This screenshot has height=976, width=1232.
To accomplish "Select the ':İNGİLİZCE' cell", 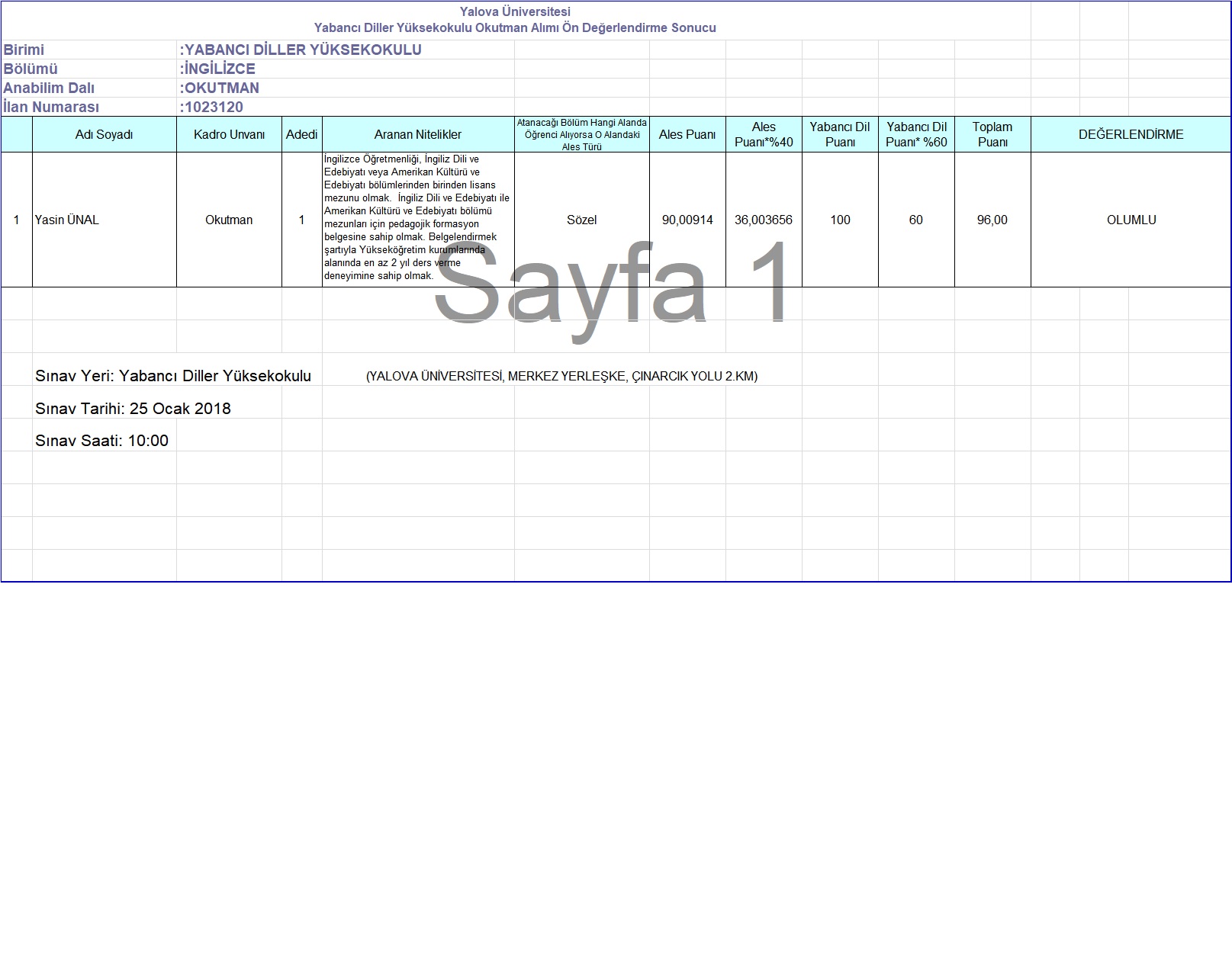I will (346, 69).
